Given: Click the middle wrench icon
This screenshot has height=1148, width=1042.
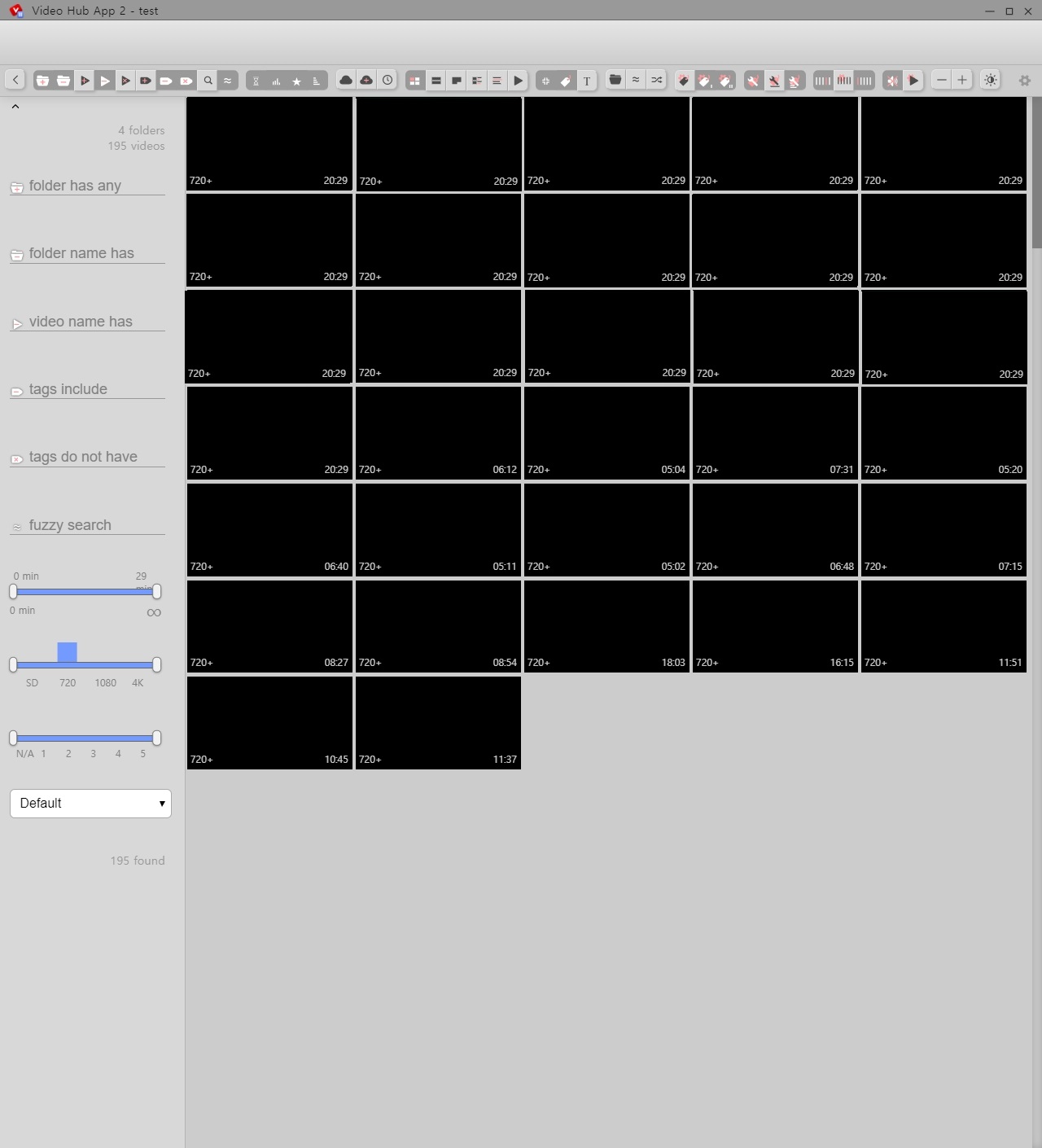Looking at the screenshot, I should coord(774,81).
